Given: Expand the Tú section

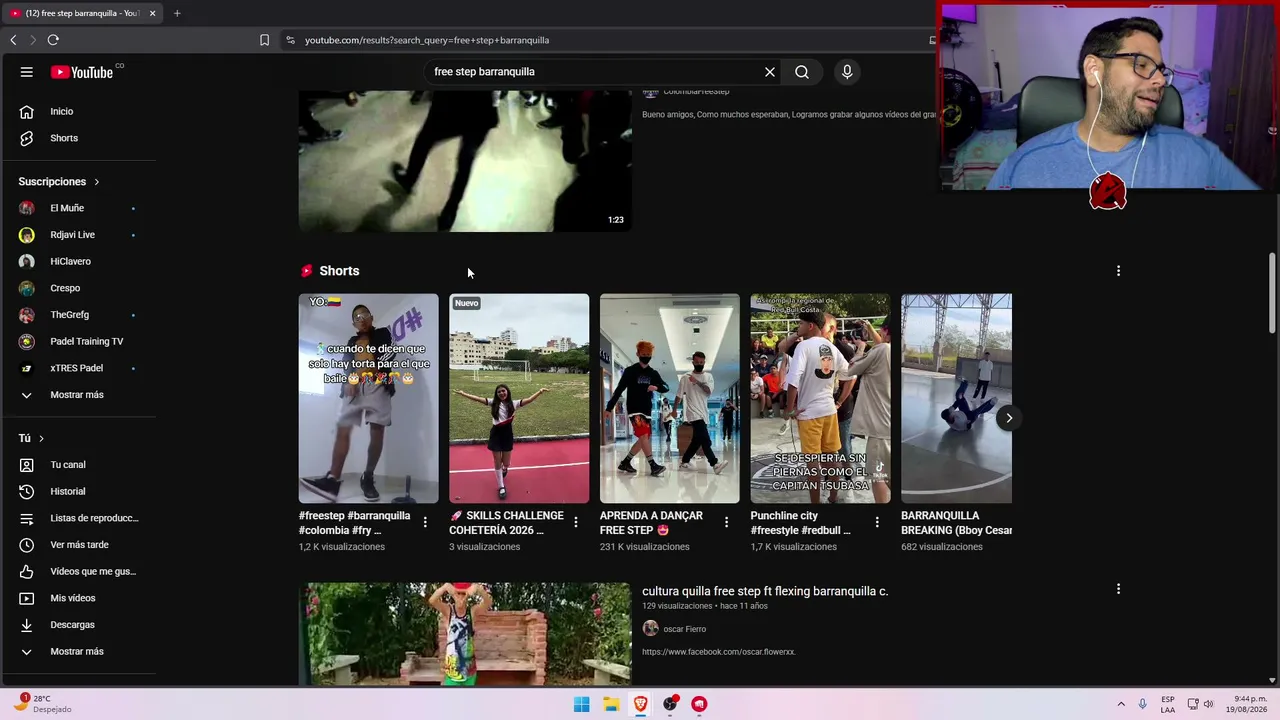Looking at the screenshot, I should click(x=31, y=438).
